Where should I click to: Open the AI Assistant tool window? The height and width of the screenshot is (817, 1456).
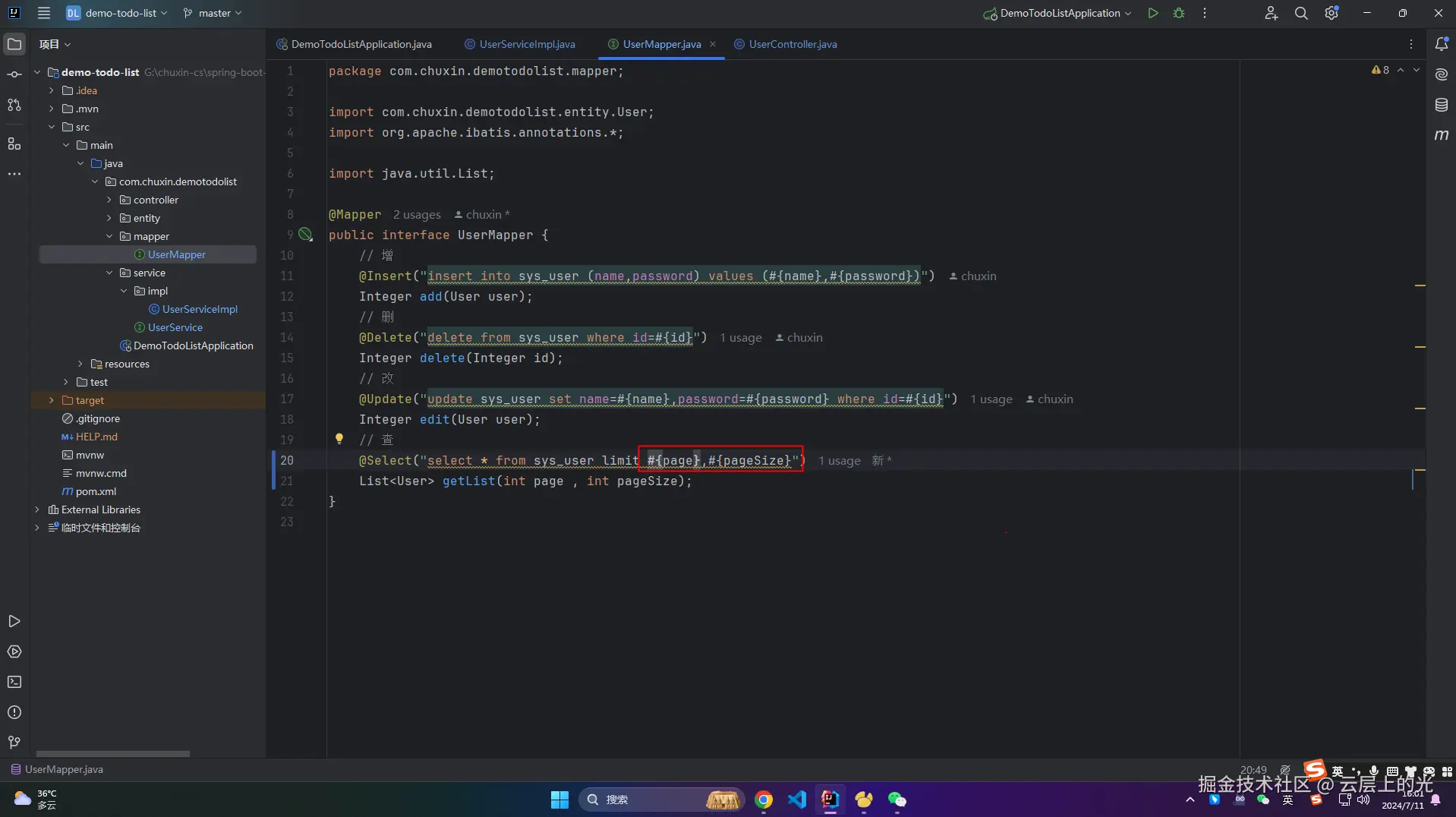(1442, 74)
